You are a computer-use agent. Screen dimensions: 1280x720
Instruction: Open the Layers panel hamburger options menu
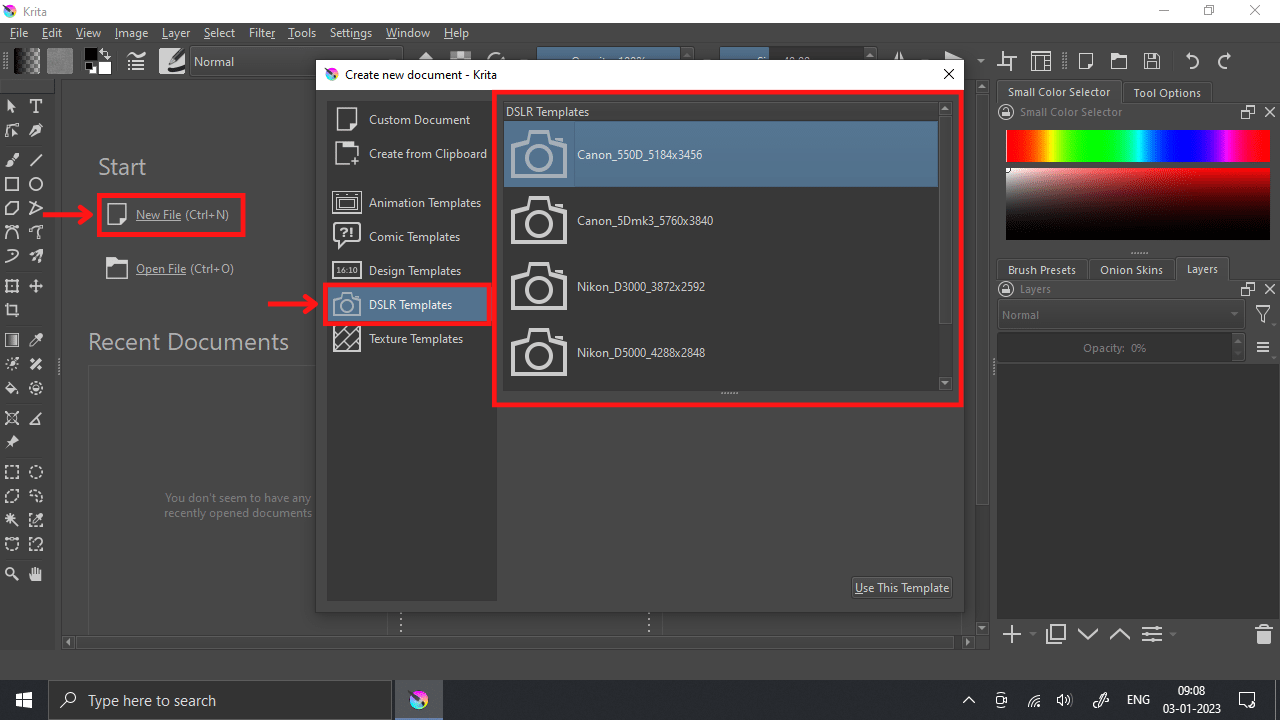pos(1263,348)
